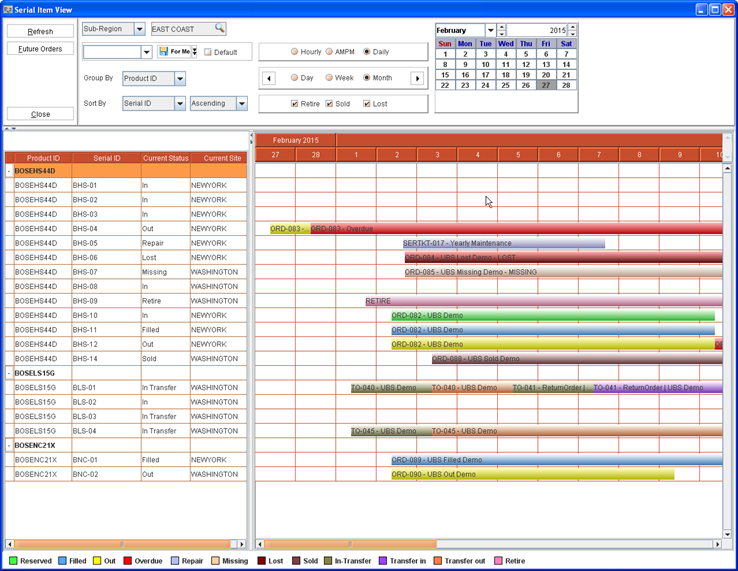The image size is (738, 571).
Task: Select the Daily radio button
Action: click(x=367, y=52)
